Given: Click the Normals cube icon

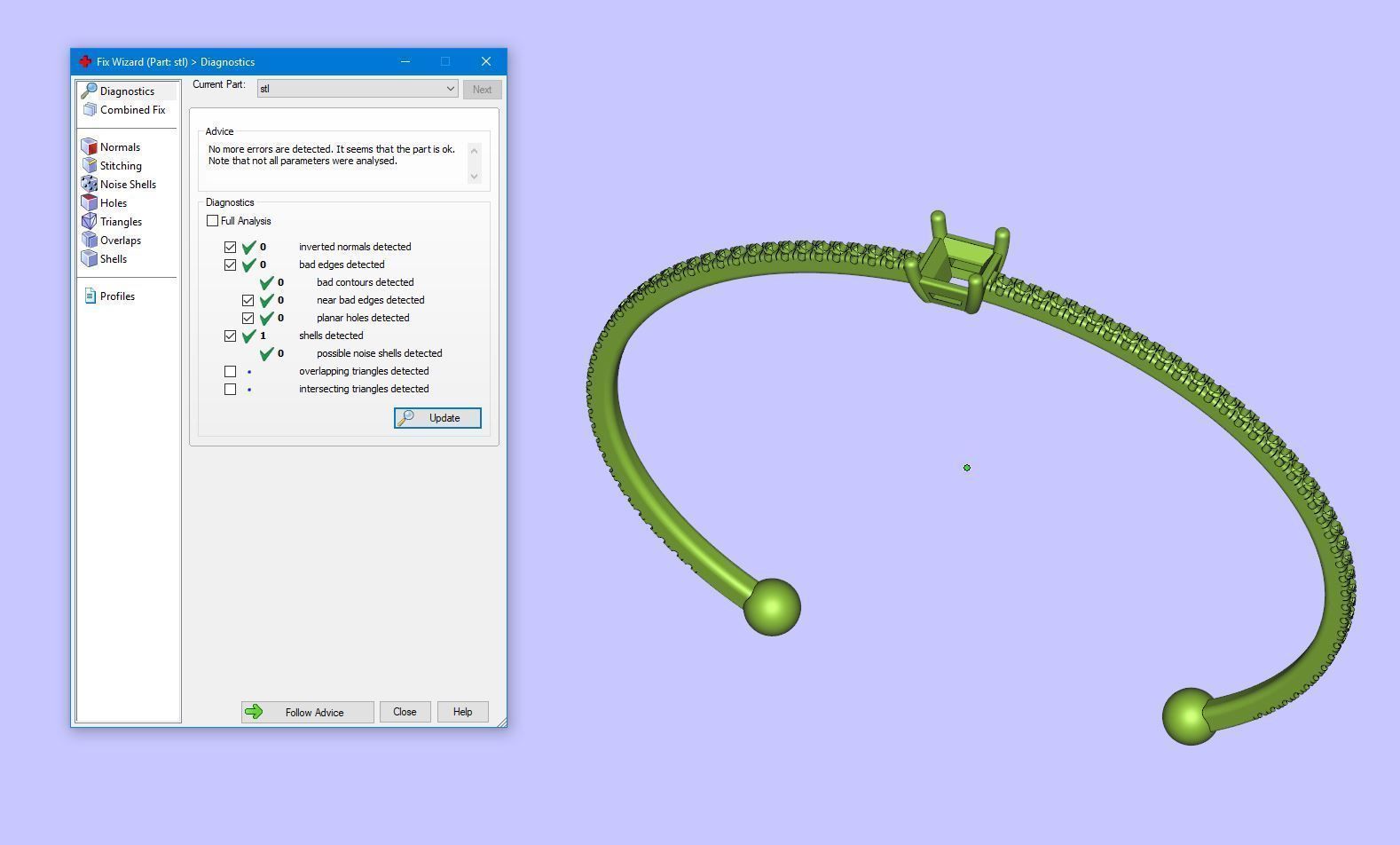Looking at the screenshot, I should [89, 146].
